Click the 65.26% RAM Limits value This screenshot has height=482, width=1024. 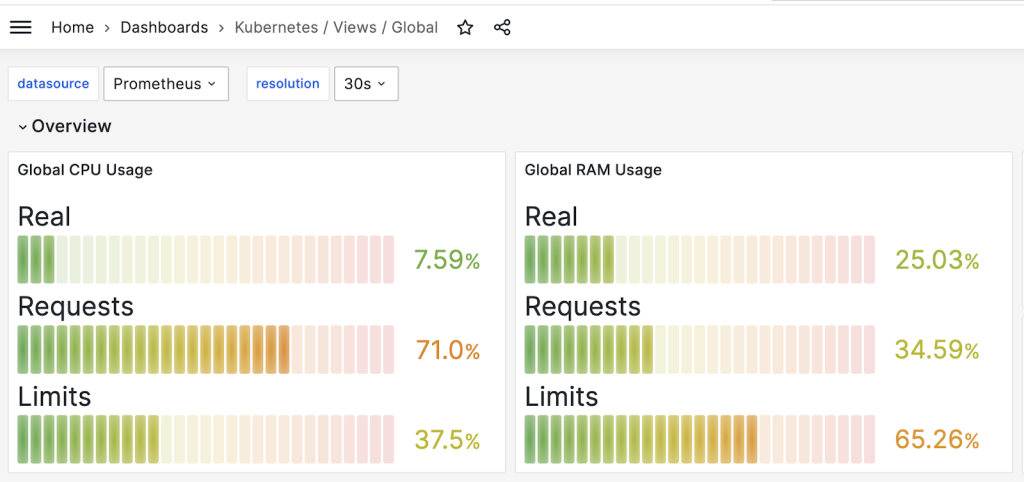click(x=936, y=440)
